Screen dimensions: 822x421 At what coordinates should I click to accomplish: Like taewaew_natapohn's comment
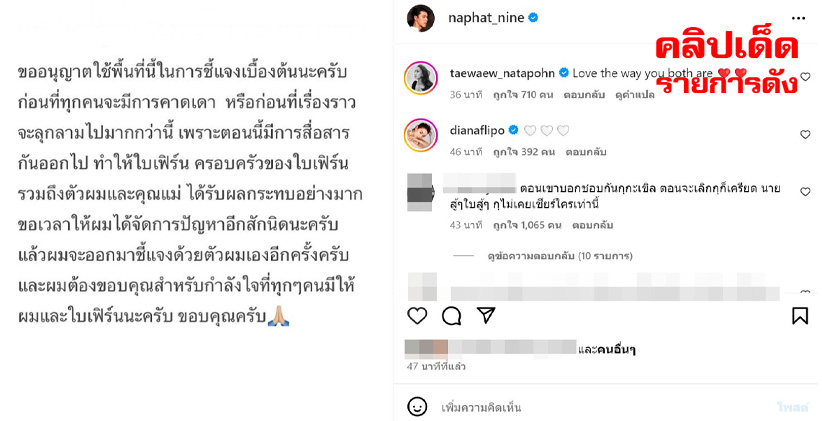[805, 77]
